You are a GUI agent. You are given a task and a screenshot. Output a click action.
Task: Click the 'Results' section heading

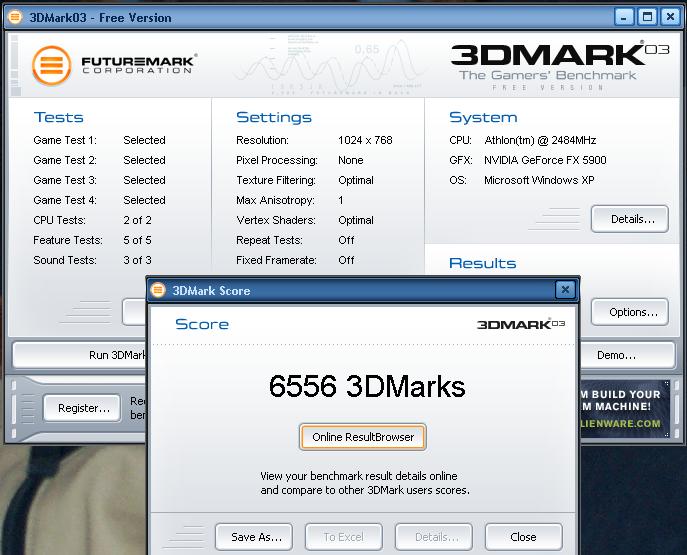click(x=483, y=263)
